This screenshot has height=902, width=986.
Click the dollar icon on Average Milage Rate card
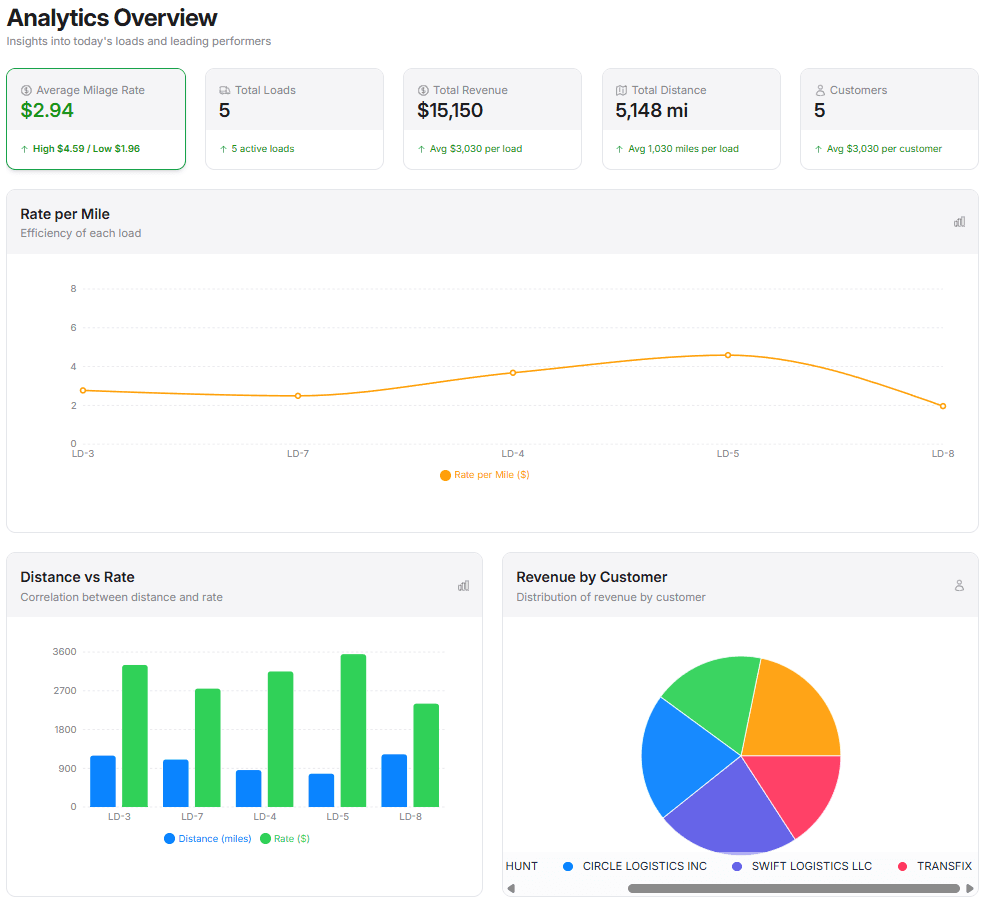(x=26, y=90)
